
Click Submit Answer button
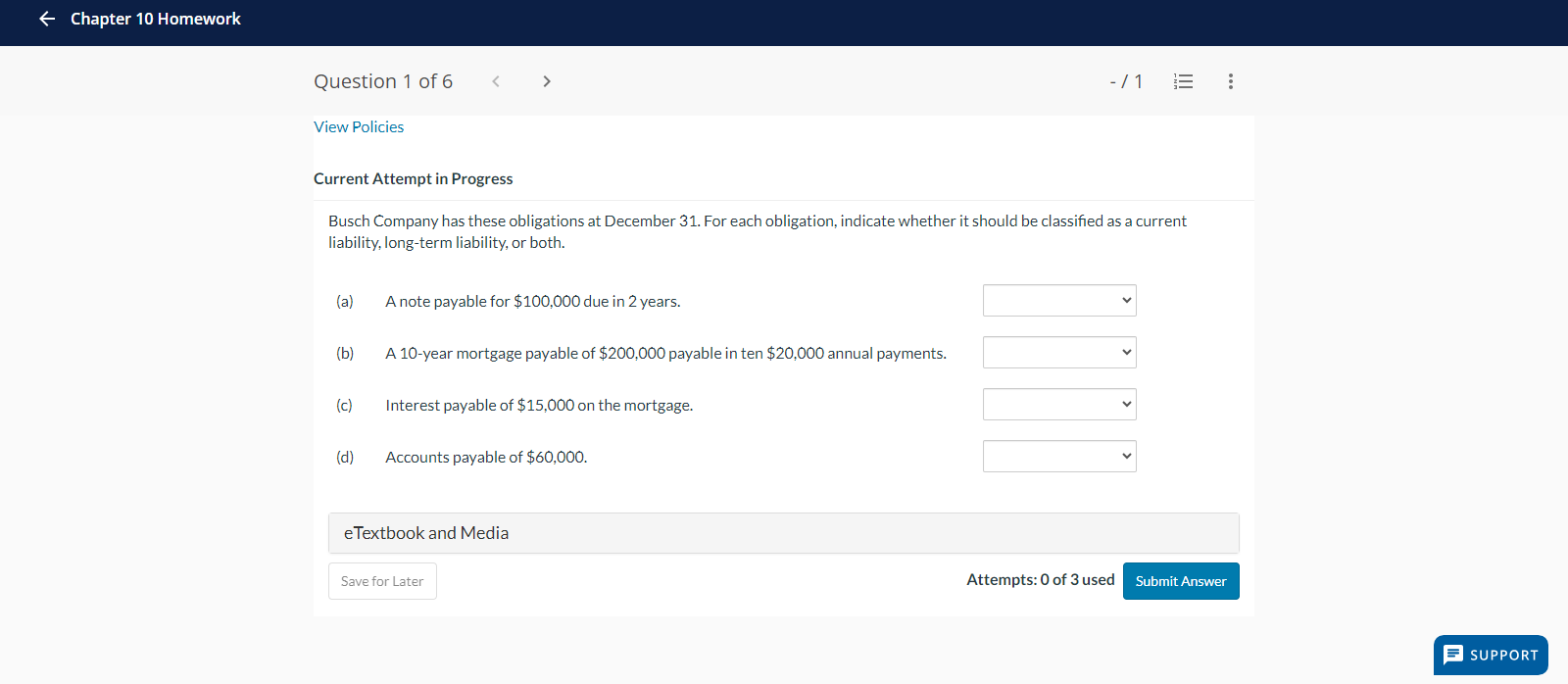[1181, 581]
